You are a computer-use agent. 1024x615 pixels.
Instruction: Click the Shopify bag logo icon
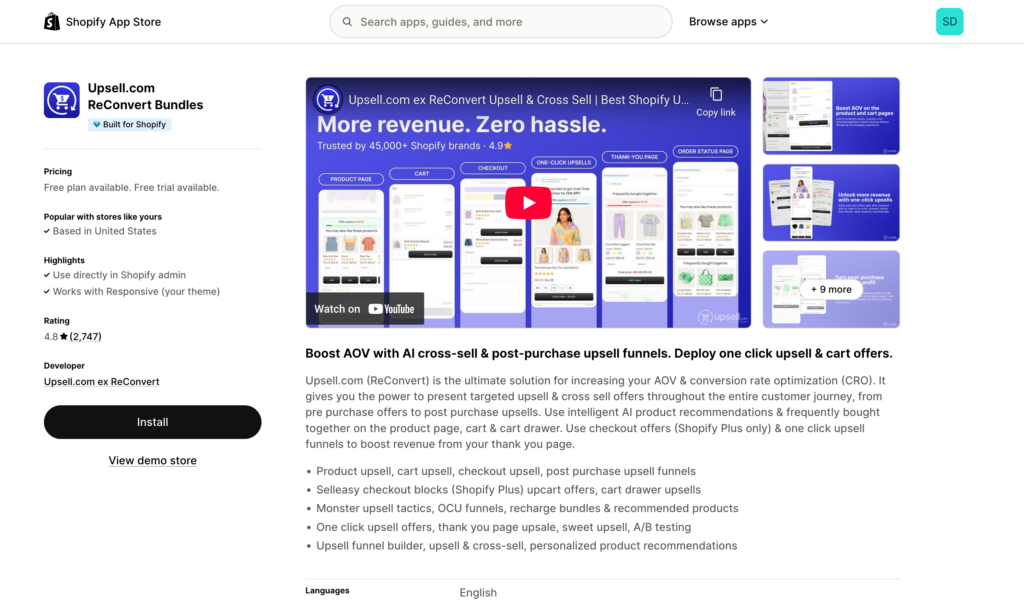(x=52, y=22)
